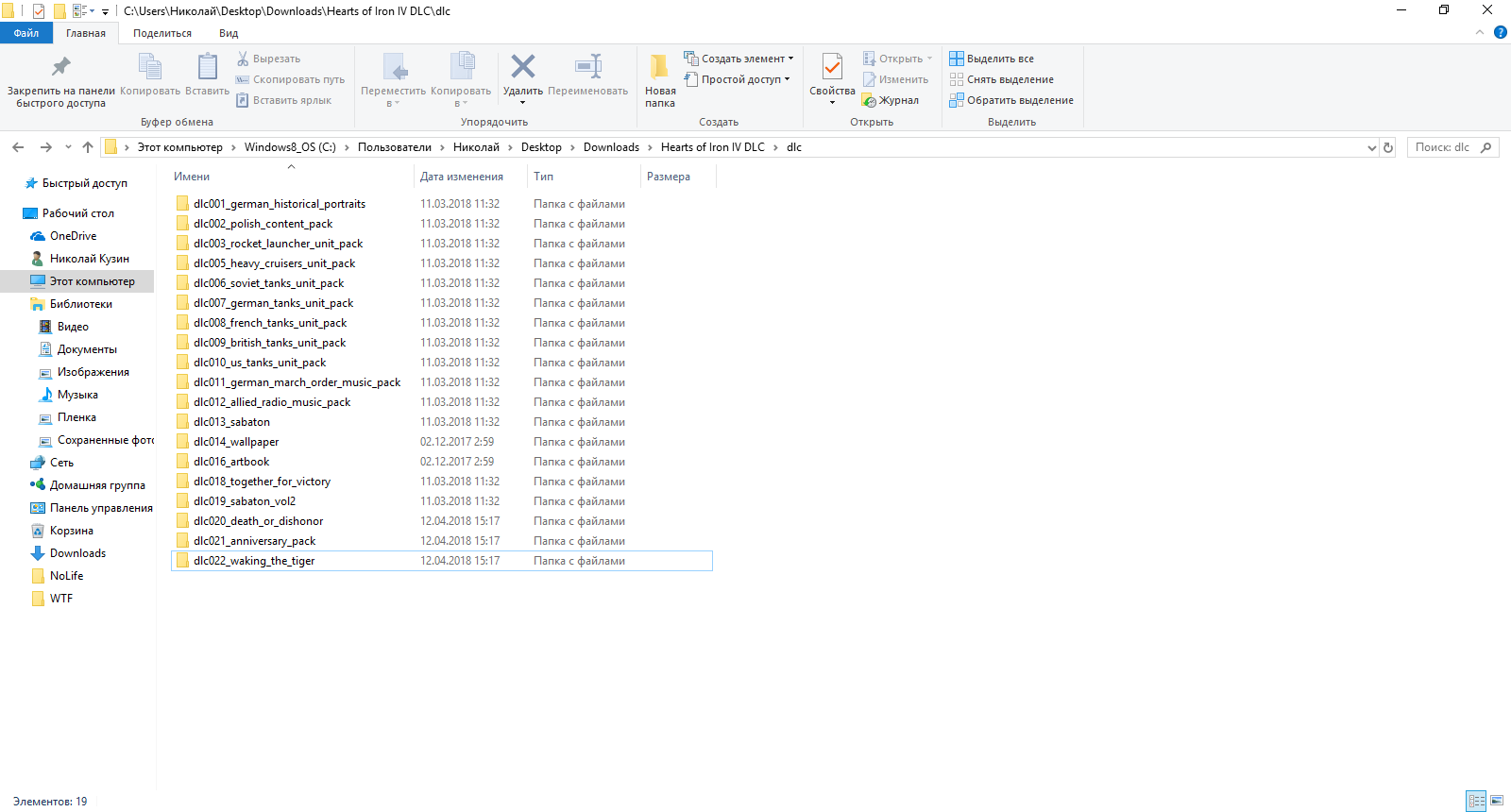Viewport: 1511px width, 812px height.
Task: Click the Refresh button beside address bar
Action: (x=1388, y=147)
